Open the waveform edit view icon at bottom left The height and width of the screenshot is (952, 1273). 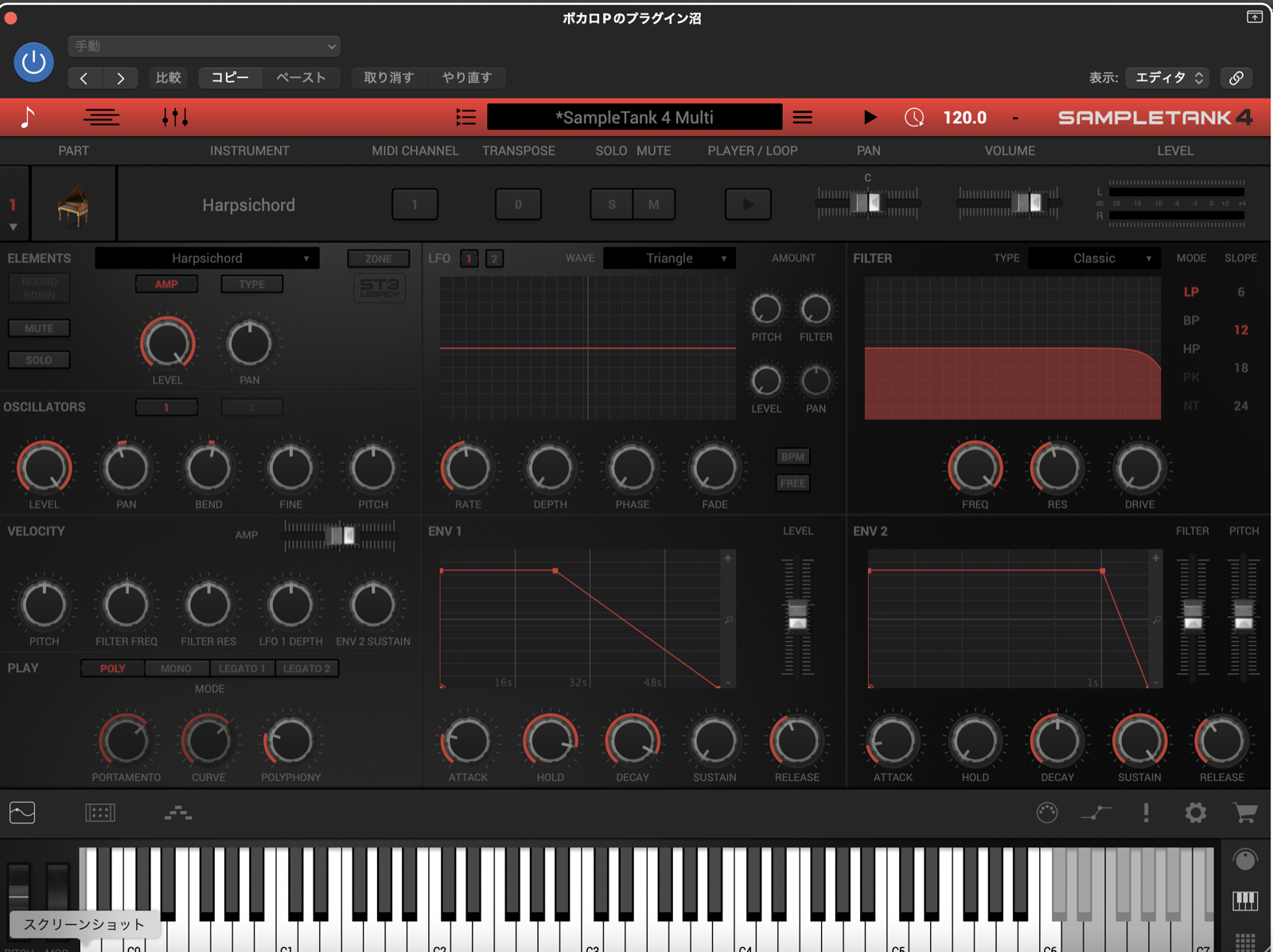[x=22, y=813]
